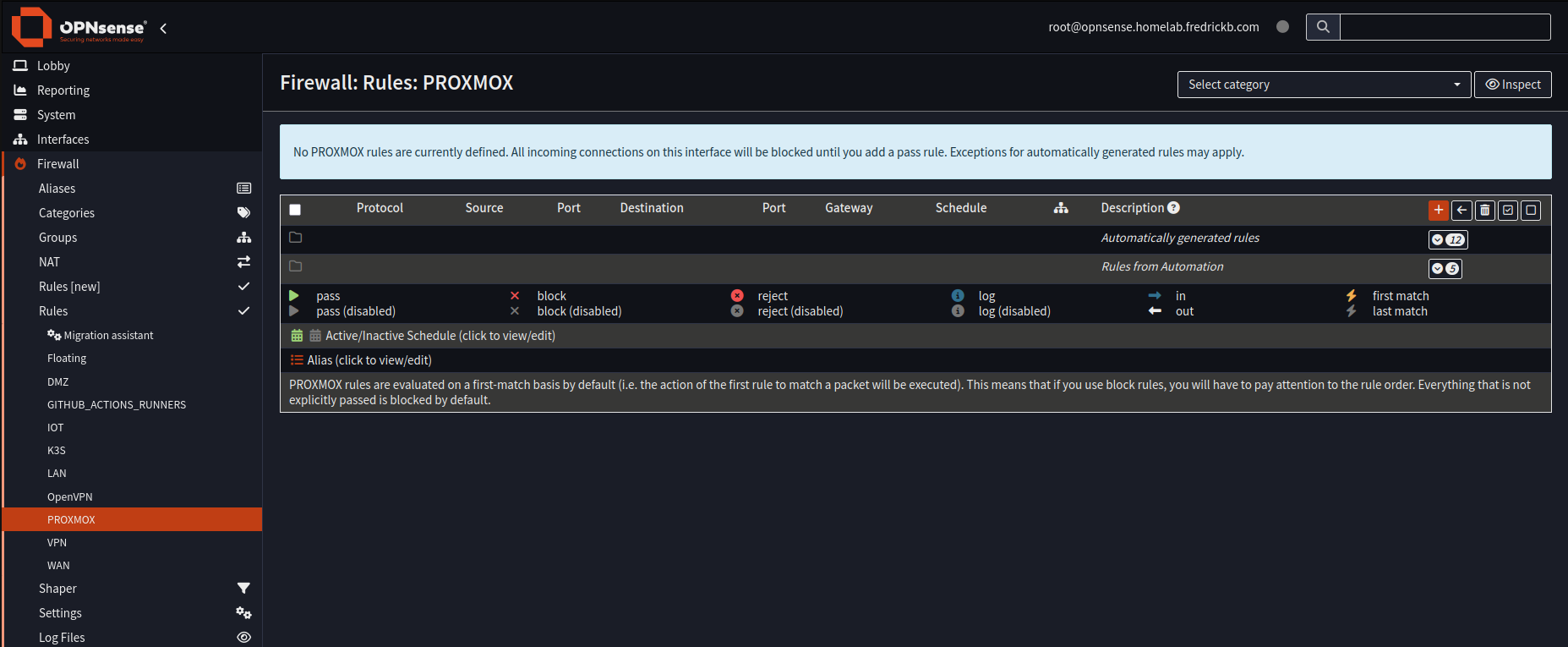Open Aliases in the Firewall menu
The height and width of the screenshot is (647, 1568).
coord(57,189)
